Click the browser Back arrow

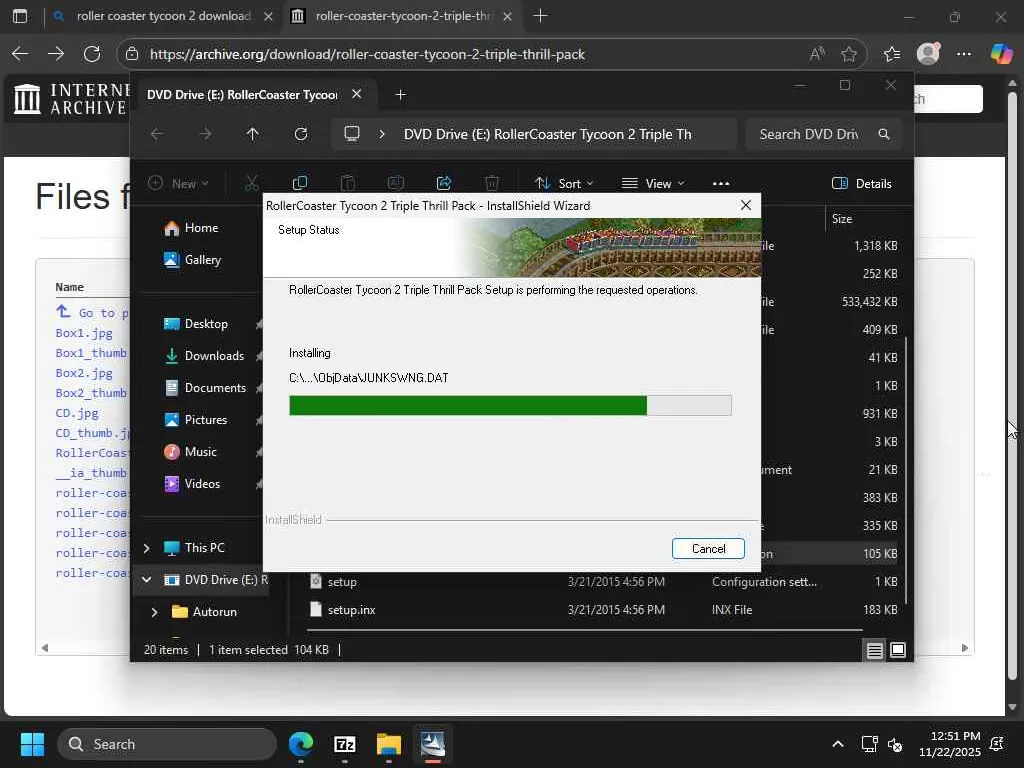point(20,54)
